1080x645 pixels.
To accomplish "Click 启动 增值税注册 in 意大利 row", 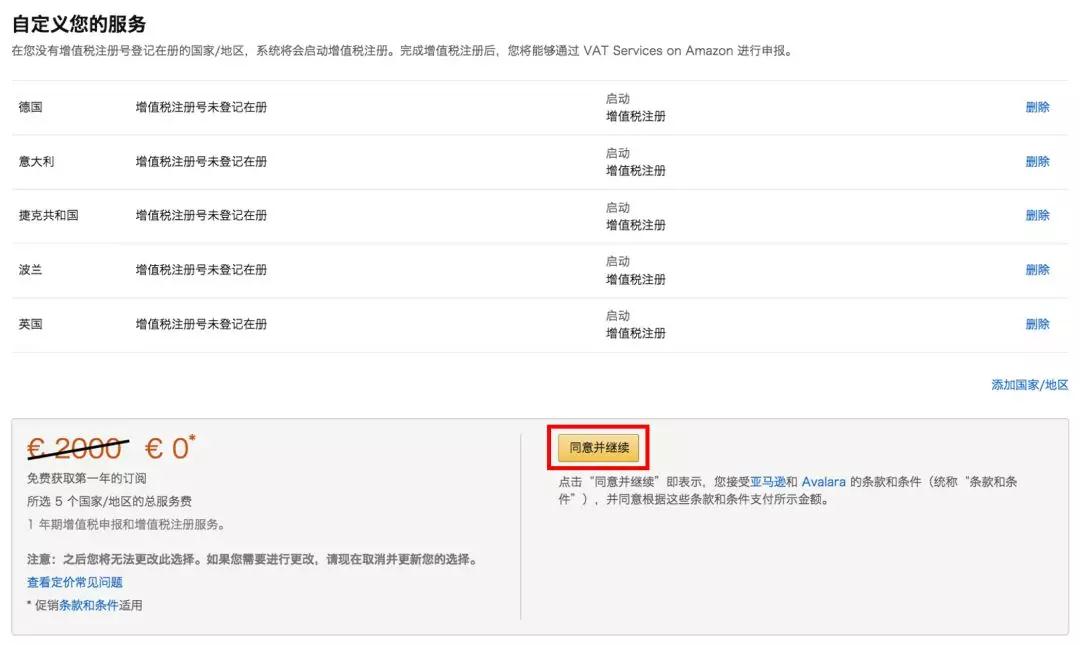I will click(636, 162).
